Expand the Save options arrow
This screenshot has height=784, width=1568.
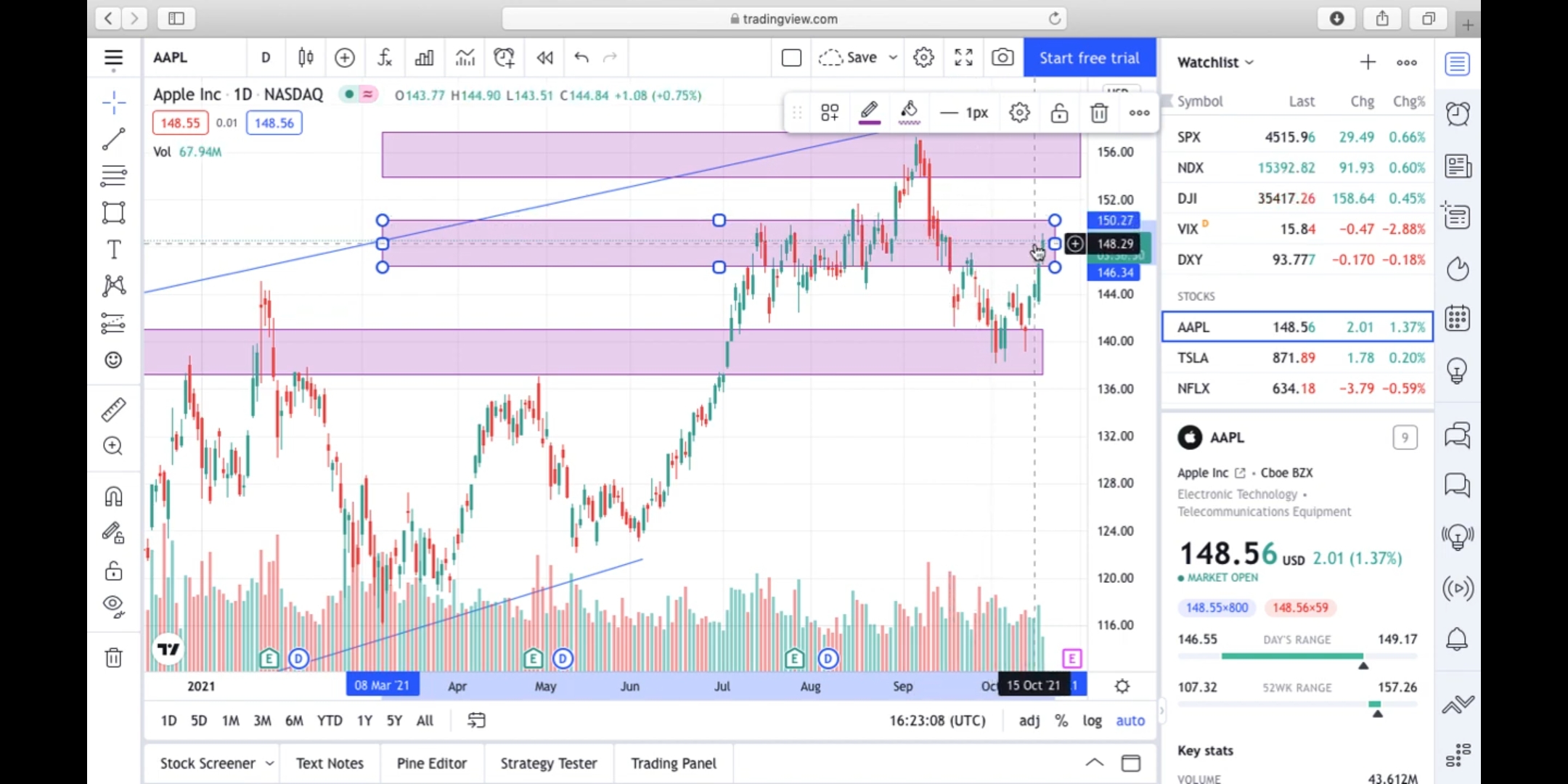[893, 57]
